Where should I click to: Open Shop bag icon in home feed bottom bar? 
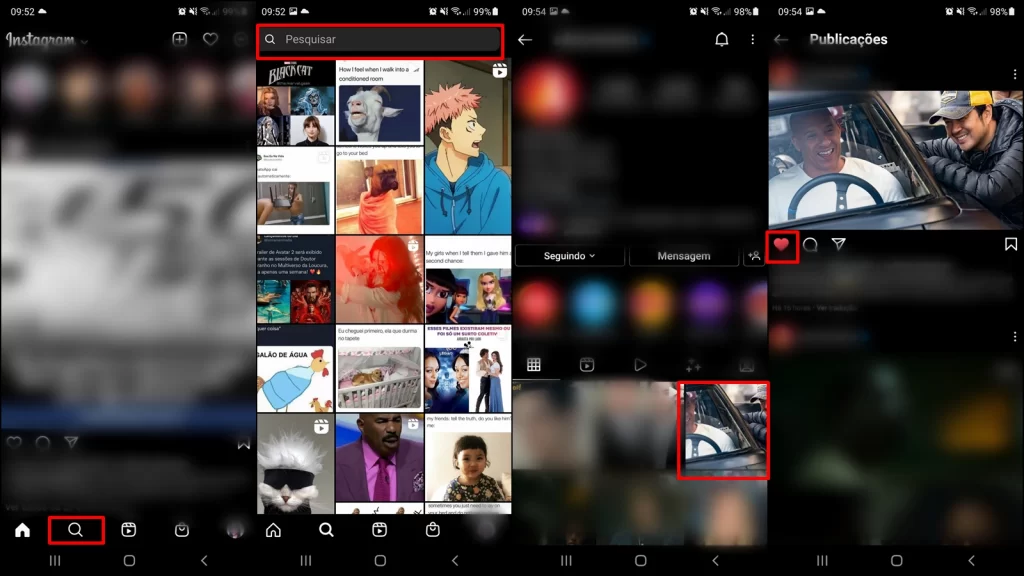[x=182, y=530]
